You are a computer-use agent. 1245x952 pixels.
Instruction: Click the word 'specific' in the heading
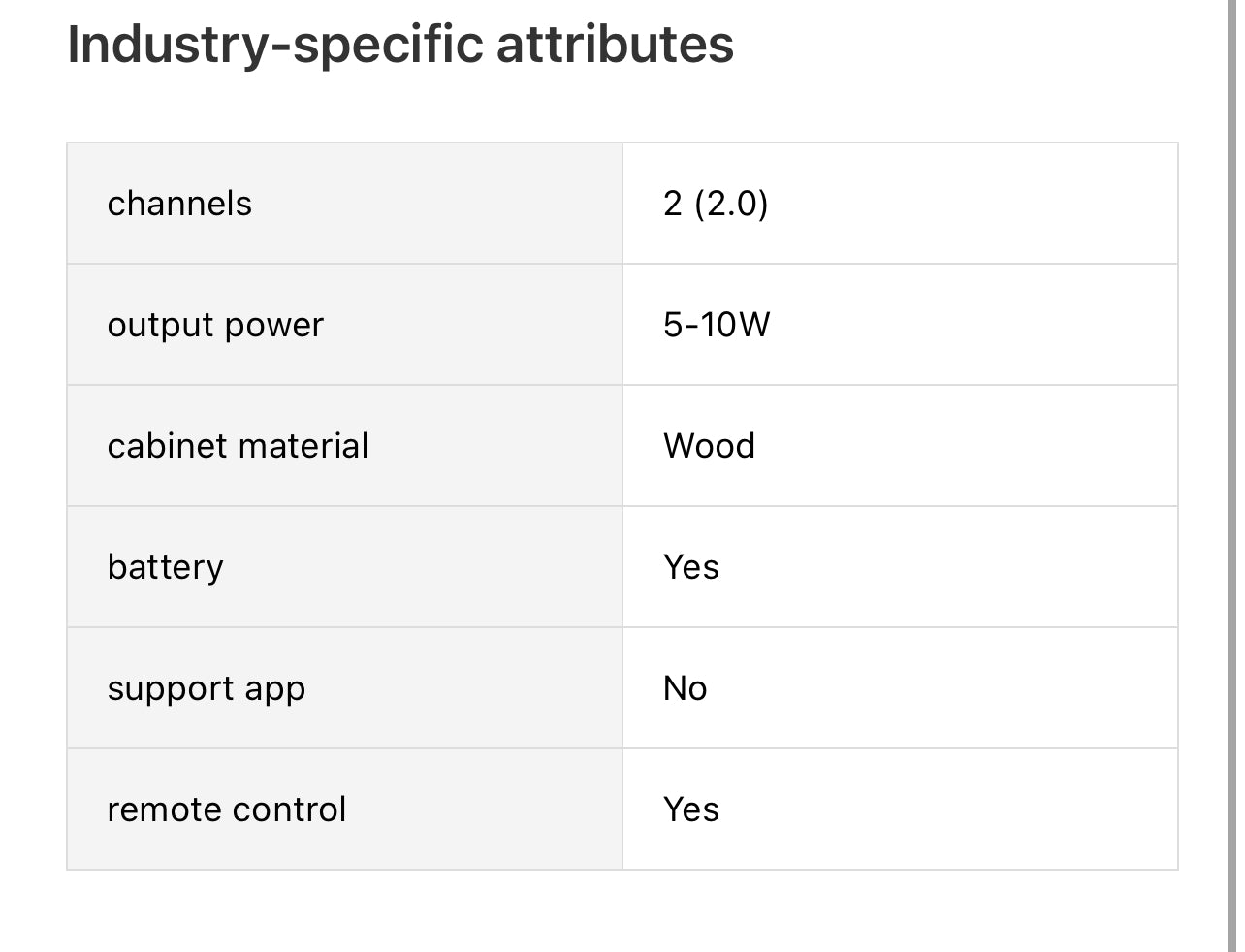[388, 45]
